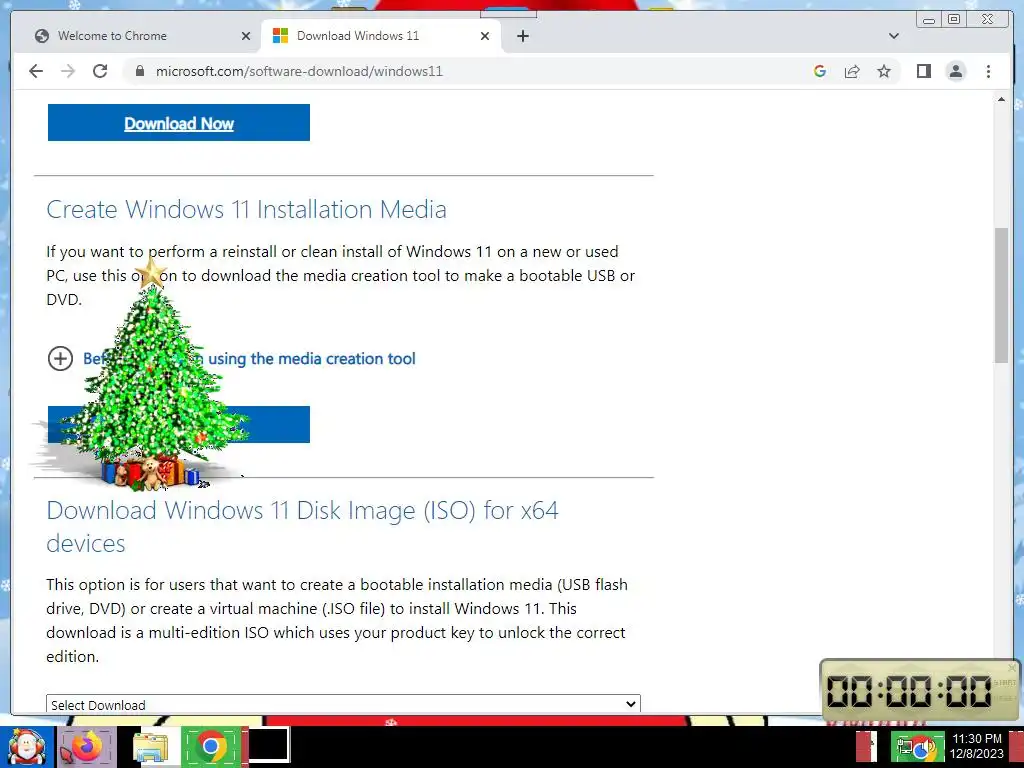
Task: Open the Santa Start button
Action: 26,747
